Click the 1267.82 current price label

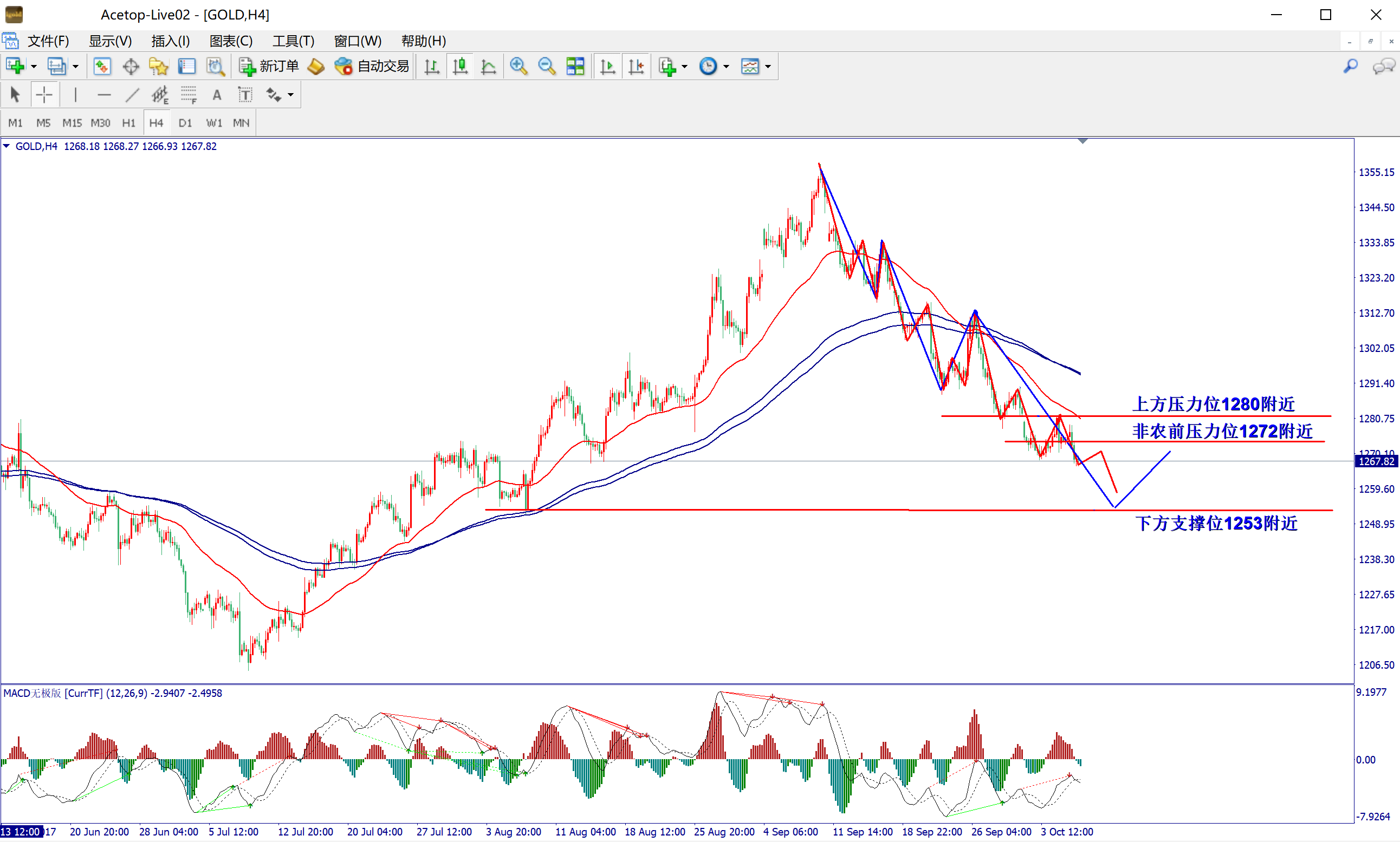1376,461
